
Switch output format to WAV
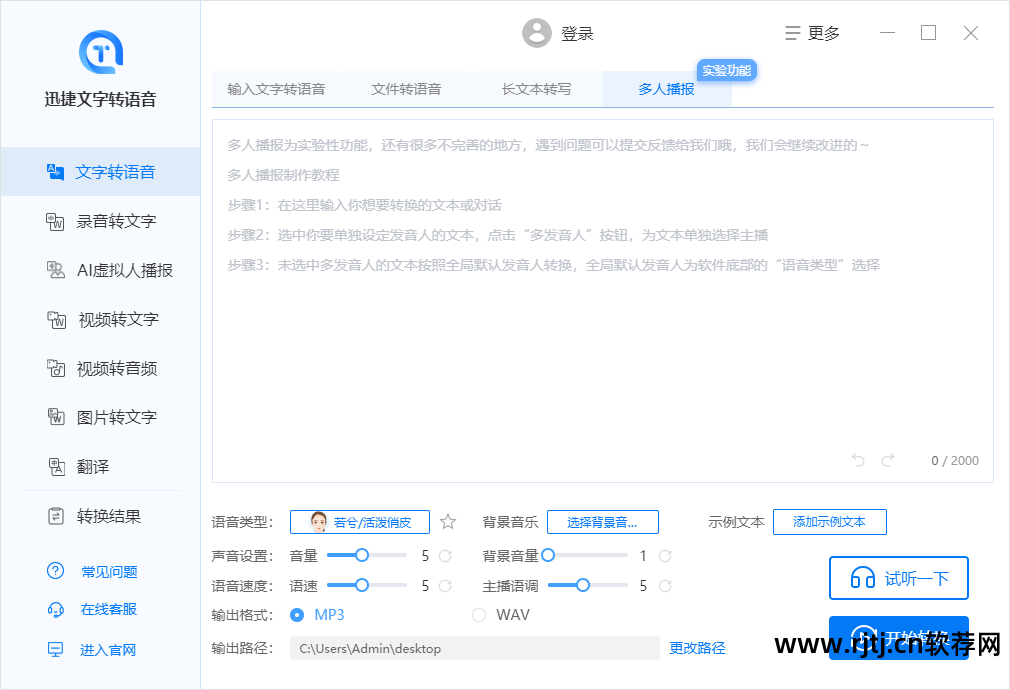pyautogui.click(x=479, y=614)
